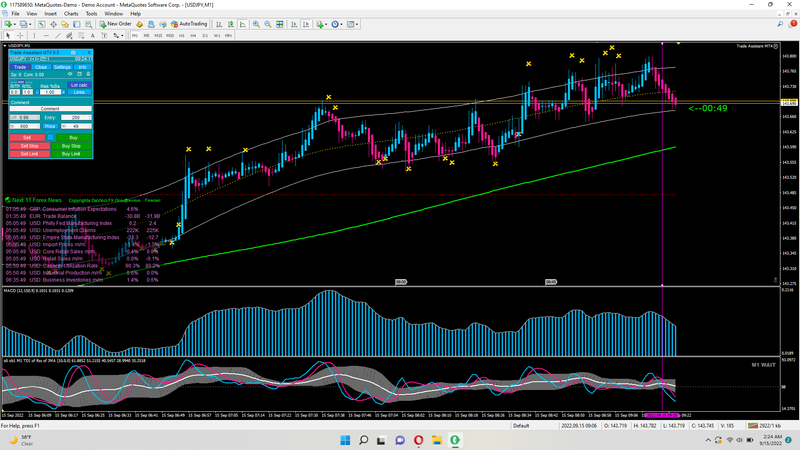Screen dimensions: 800x450
Task: Select the trendline drawing tool
Action: (58, 36)
